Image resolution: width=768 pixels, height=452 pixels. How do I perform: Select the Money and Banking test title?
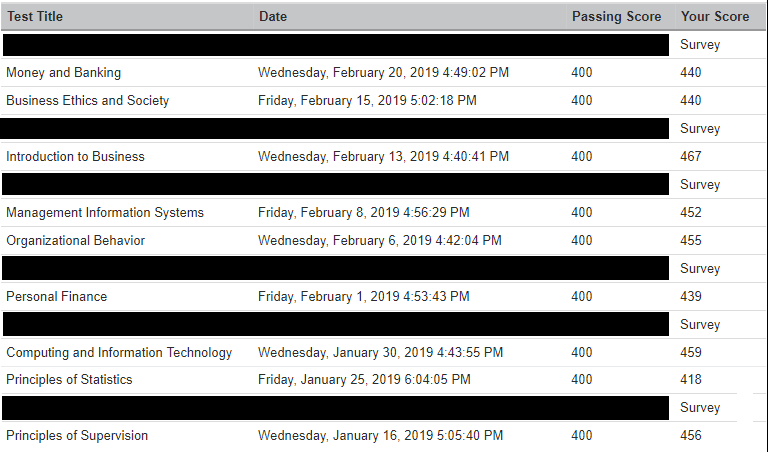[x=63, y=72]
